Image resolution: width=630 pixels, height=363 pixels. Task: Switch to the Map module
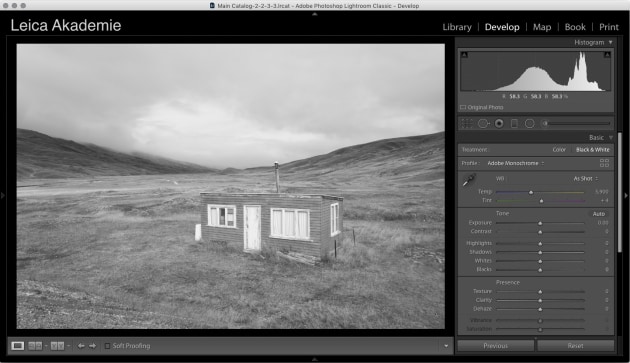coord(542,27)
